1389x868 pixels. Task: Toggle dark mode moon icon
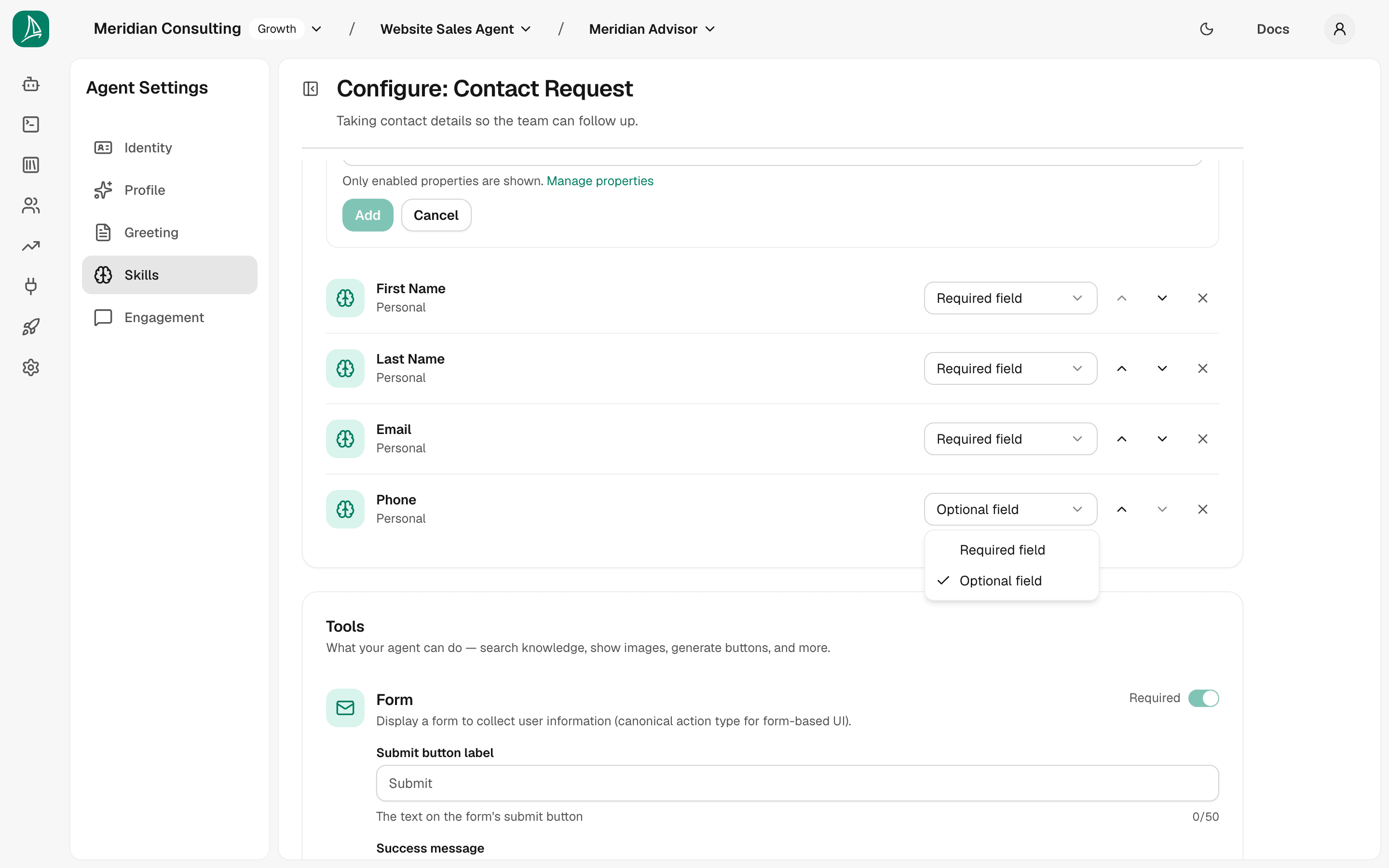(1207, 29)
